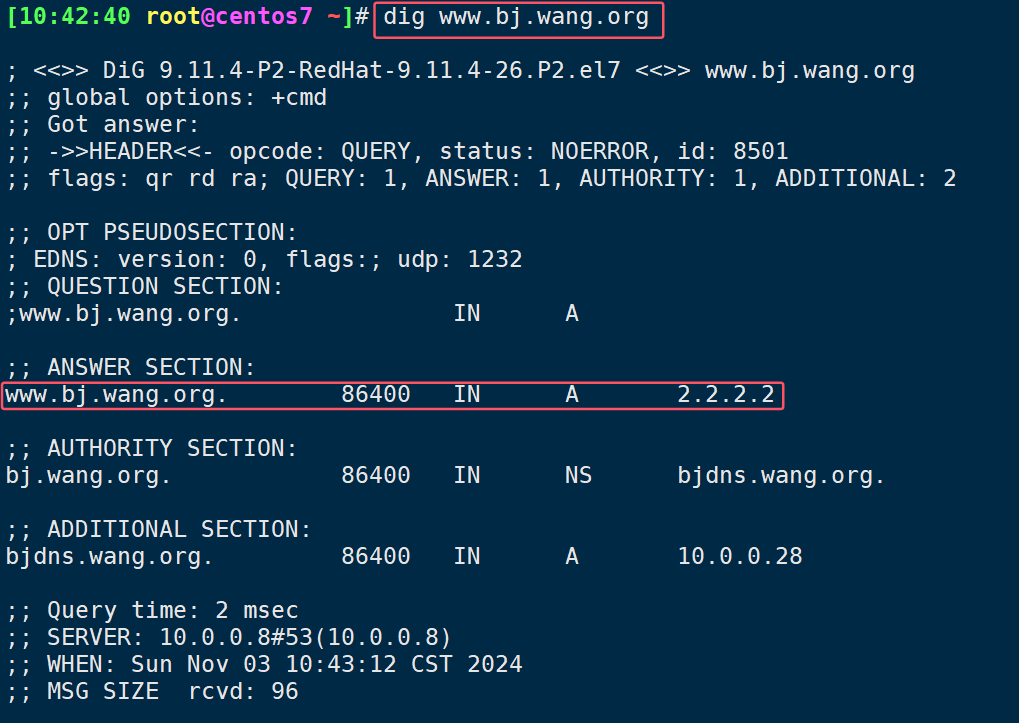Click the status NOERROR text
1019x723 pixels.
543,151
